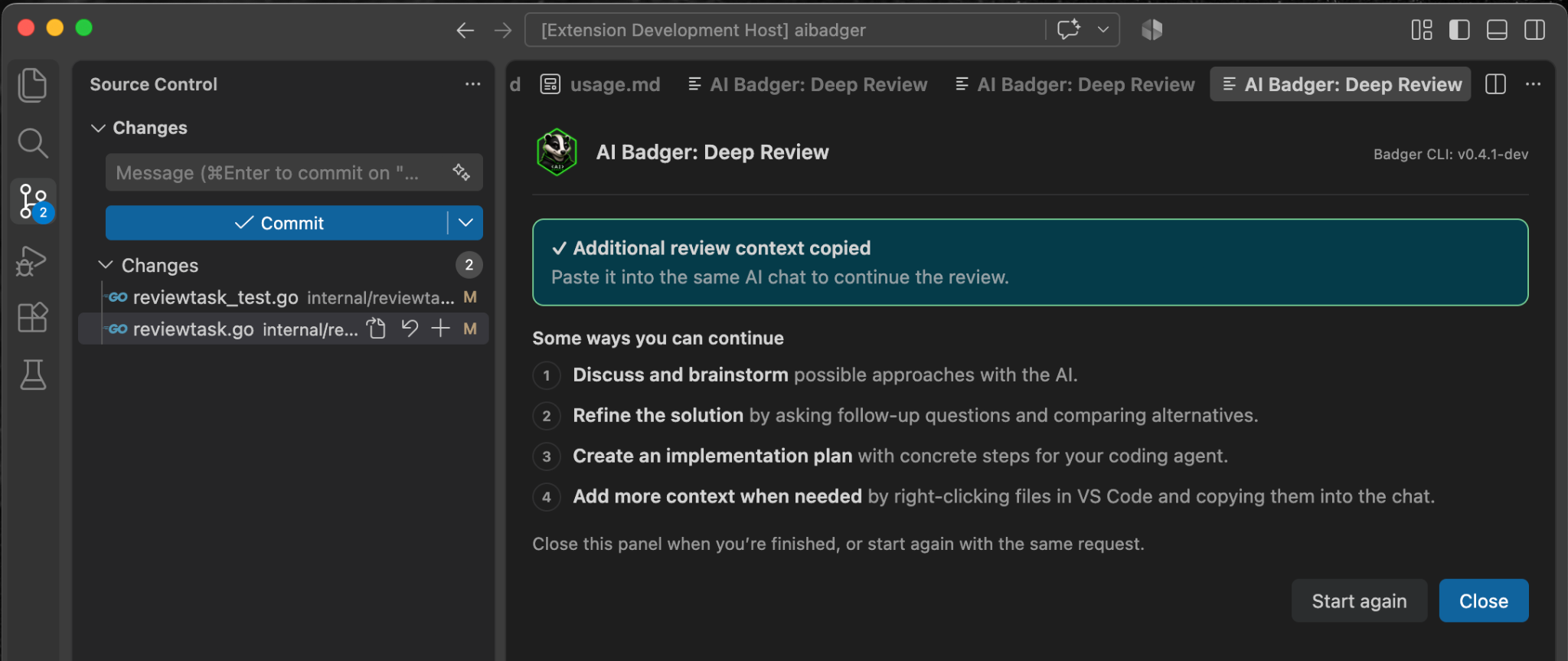Click M status of reviewtask_test.go
The image size is (1568, 661).
pyautogui.click(x=470, y=297)
